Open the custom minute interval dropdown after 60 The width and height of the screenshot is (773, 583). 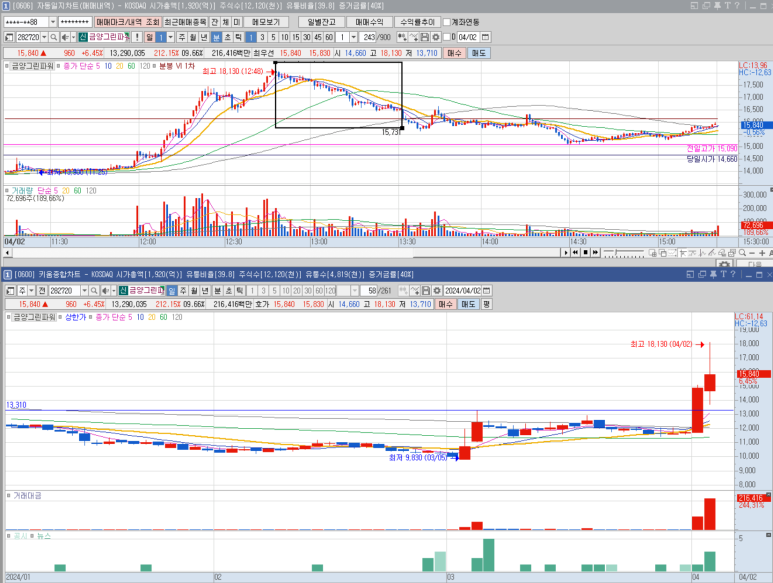(x=353, y=37)
